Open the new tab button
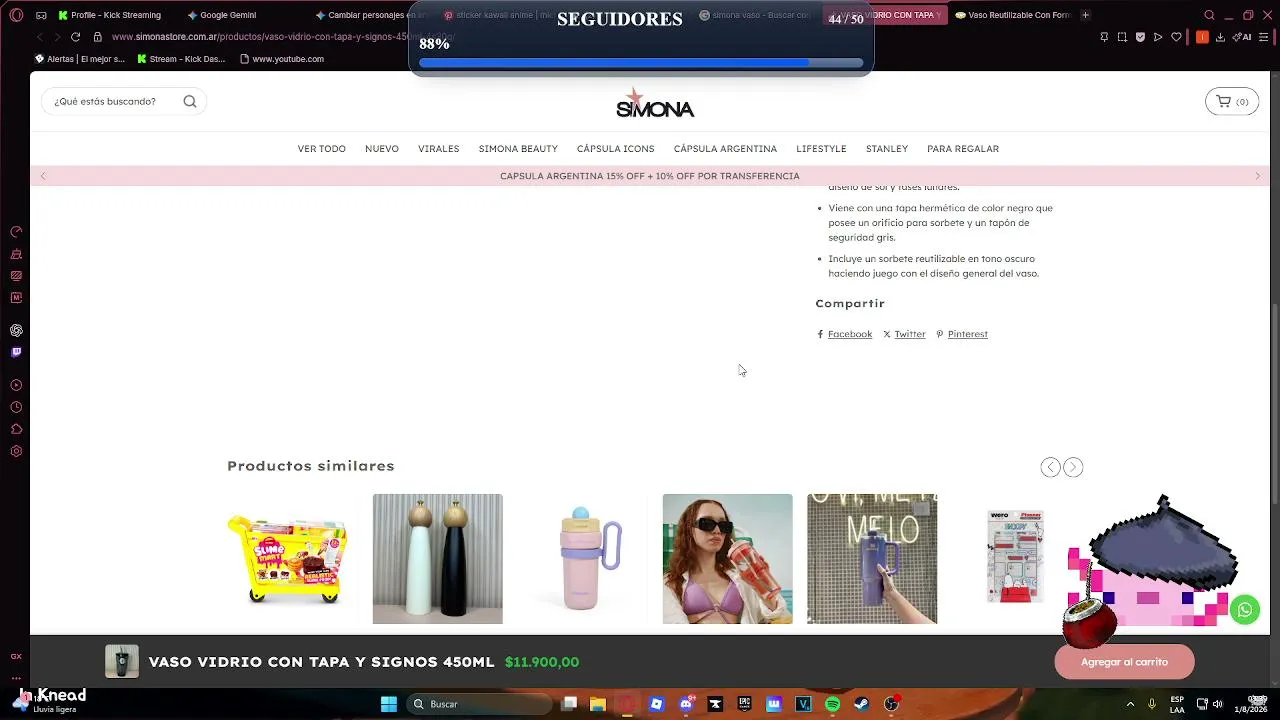1280x720 pixels. click(x=1085, y=15)
